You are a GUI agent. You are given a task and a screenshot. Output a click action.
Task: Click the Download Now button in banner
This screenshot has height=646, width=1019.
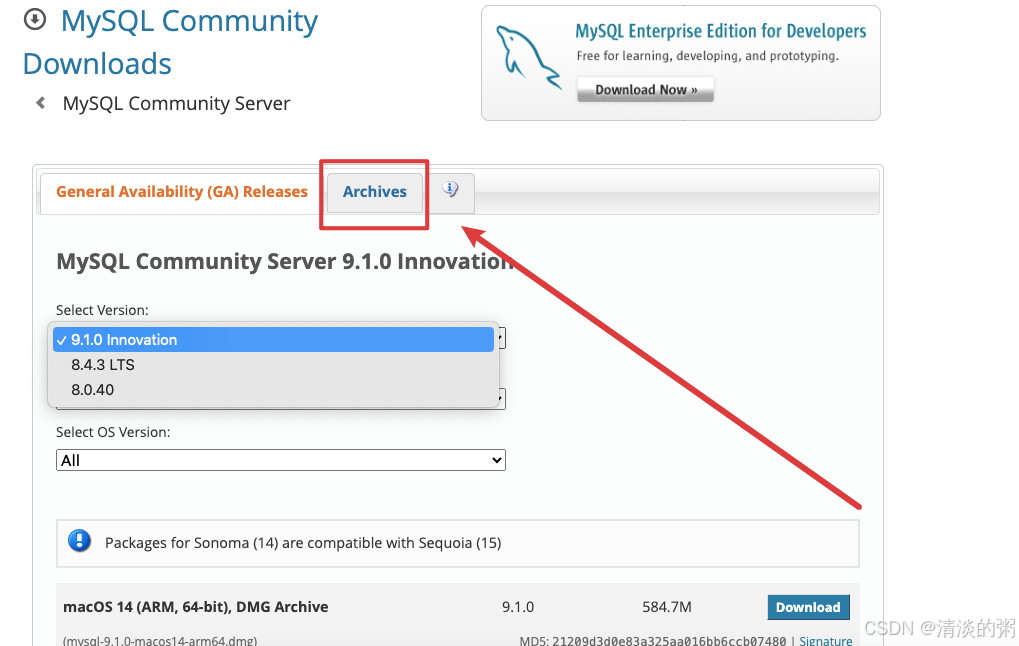645,90
